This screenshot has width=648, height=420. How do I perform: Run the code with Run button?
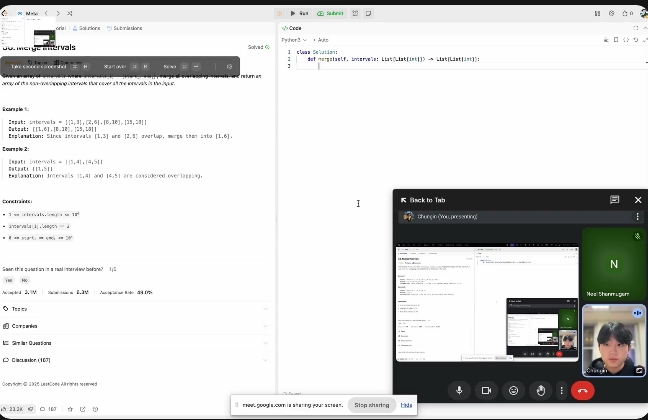click(300, 14)
